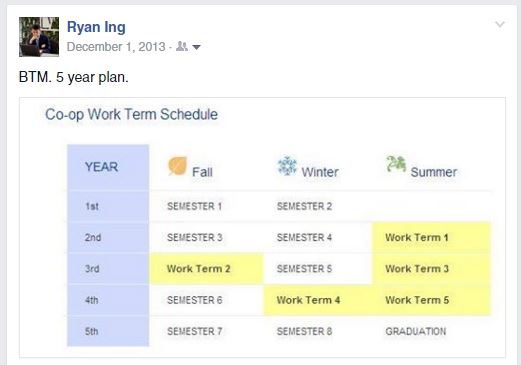The width and height of the screenshot is (521, 365).
Task: Click the Fall leaf icon
Action: click(177, 165)
